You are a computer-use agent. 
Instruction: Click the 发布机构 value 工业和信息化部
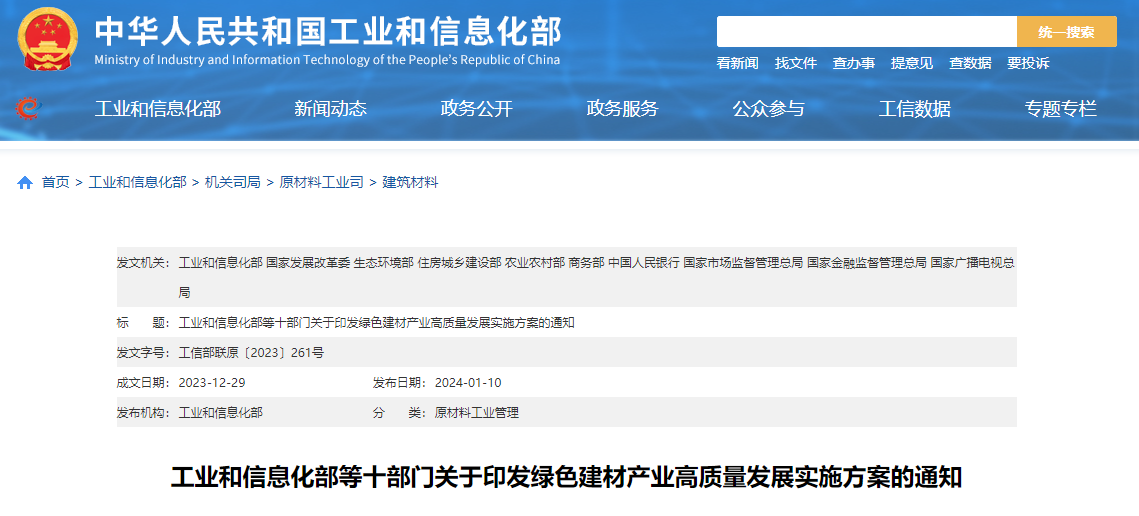(221, 413)
